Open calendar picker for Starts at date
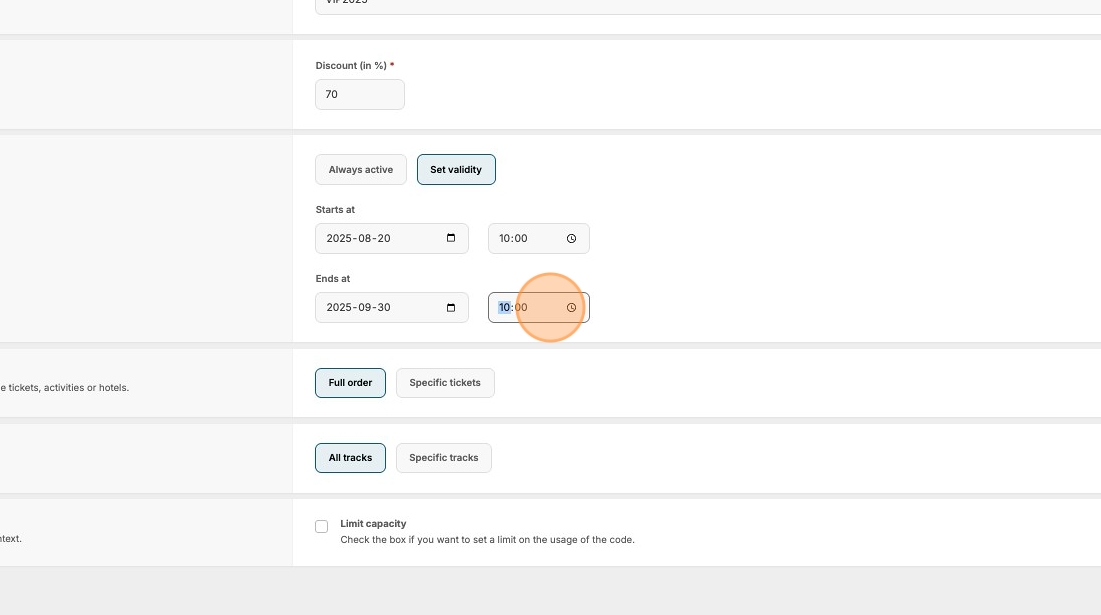This screenshot has width=1101, height=615. 451,238
